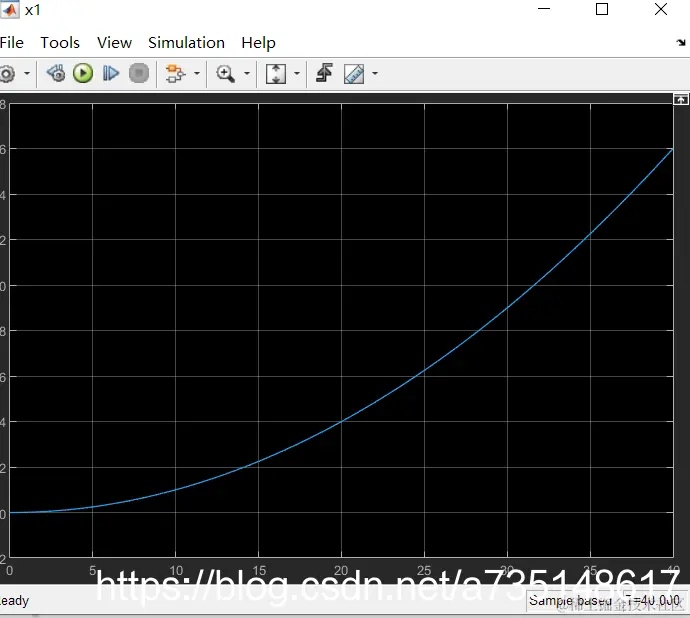Minimize the x1 scope window

coord(544,9)
